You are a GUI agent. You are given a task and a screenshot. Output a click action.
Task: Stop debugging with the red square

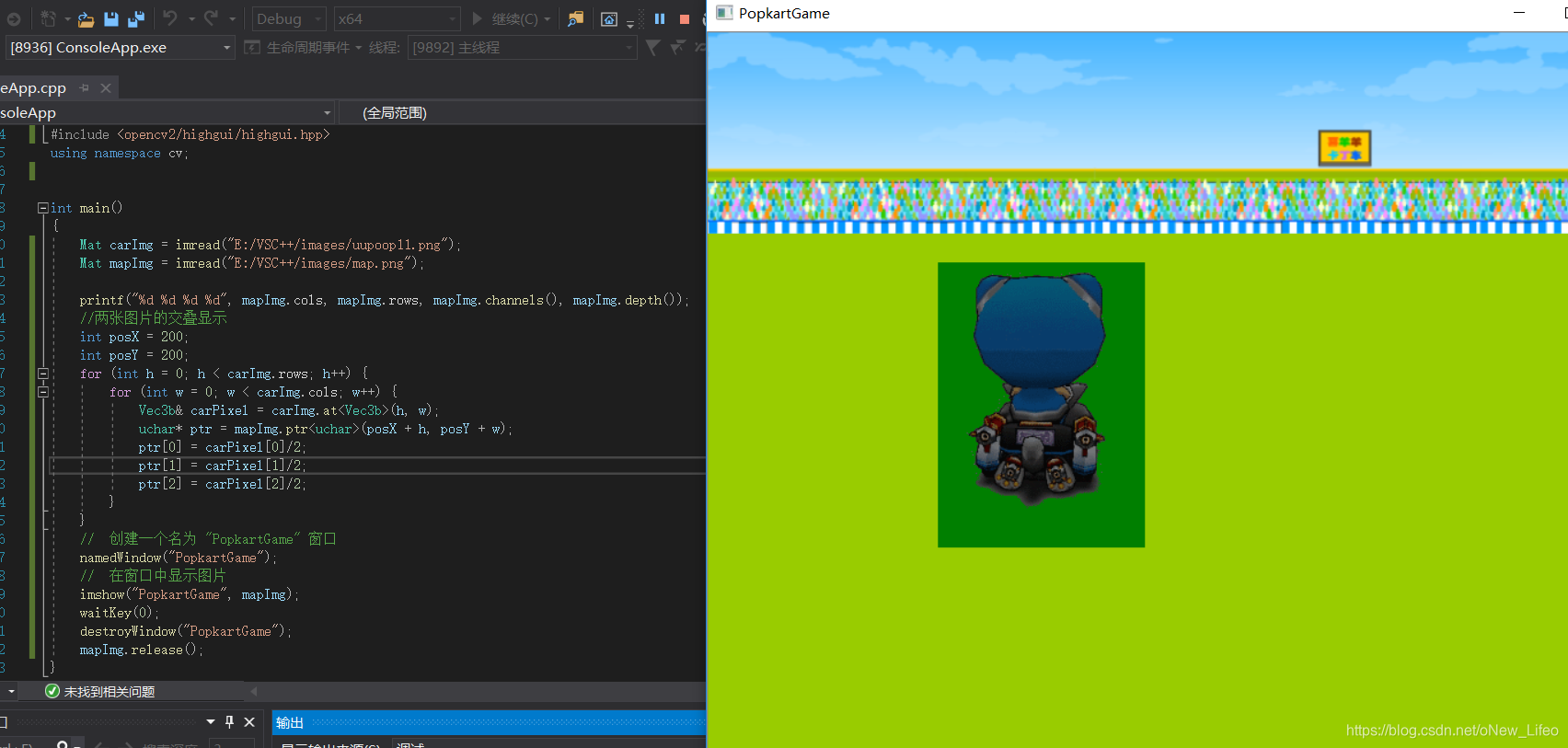[x=685, y=18]
